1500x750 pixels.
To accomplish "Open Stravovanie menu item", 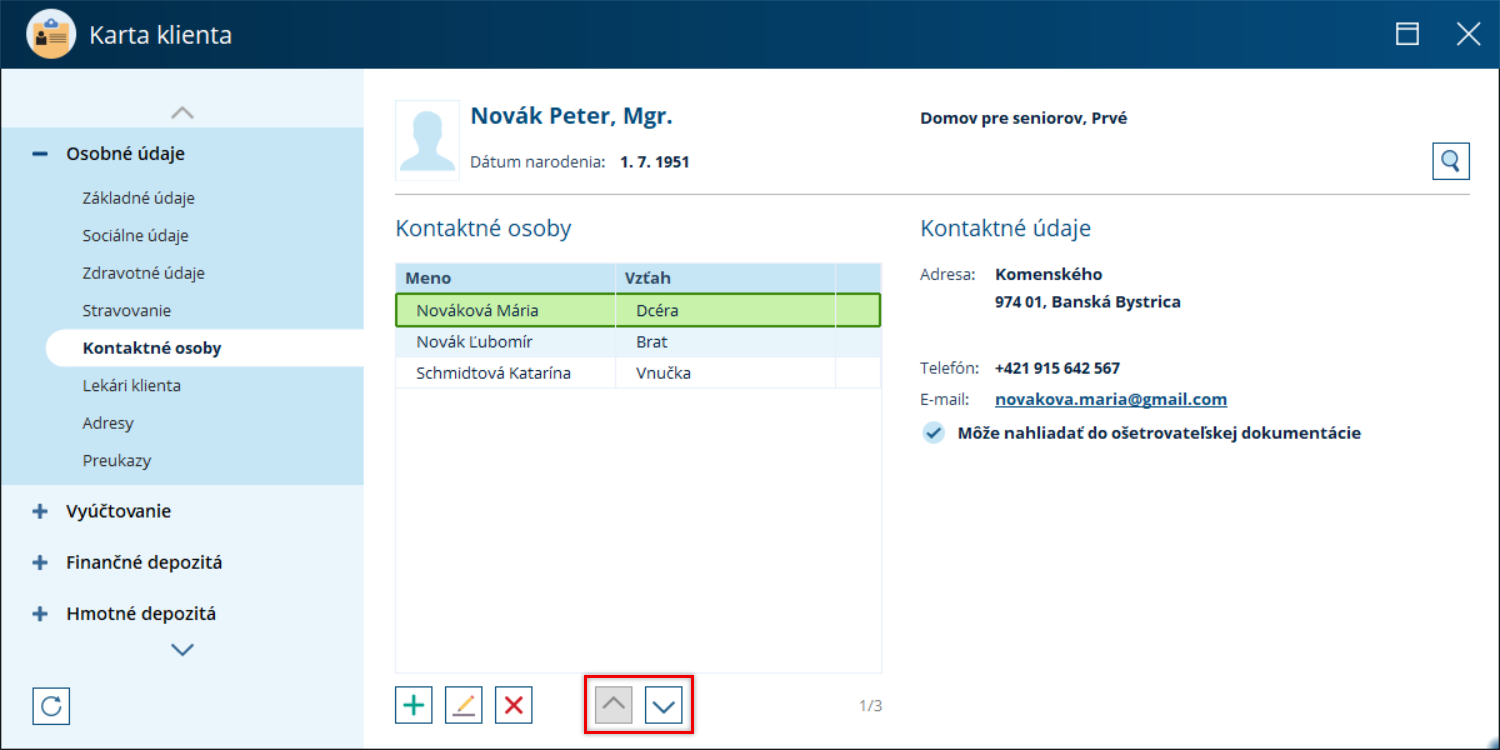I will 127,311.
